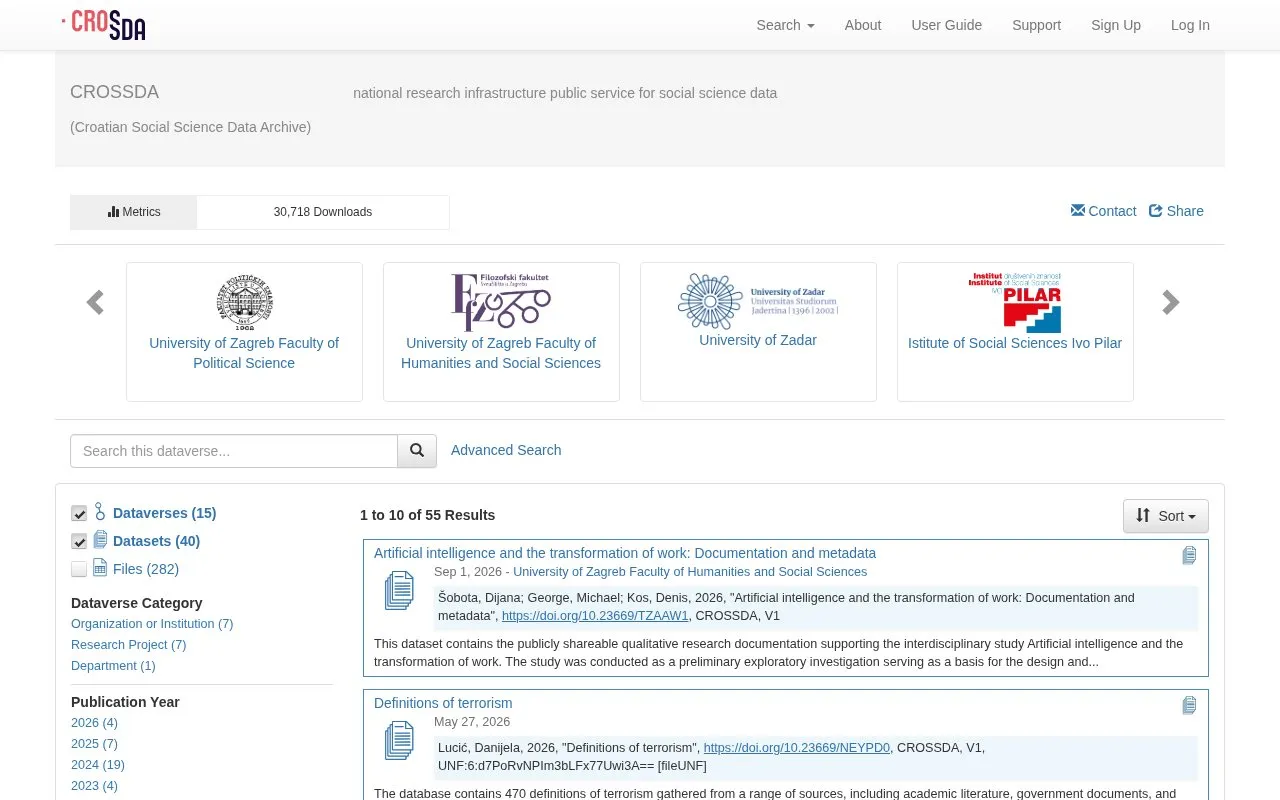Click dataset type icon at right of Definitions of terrorism title
Image resolution: width=1280 pixels, height=800 pixels.
(1189, 706)
